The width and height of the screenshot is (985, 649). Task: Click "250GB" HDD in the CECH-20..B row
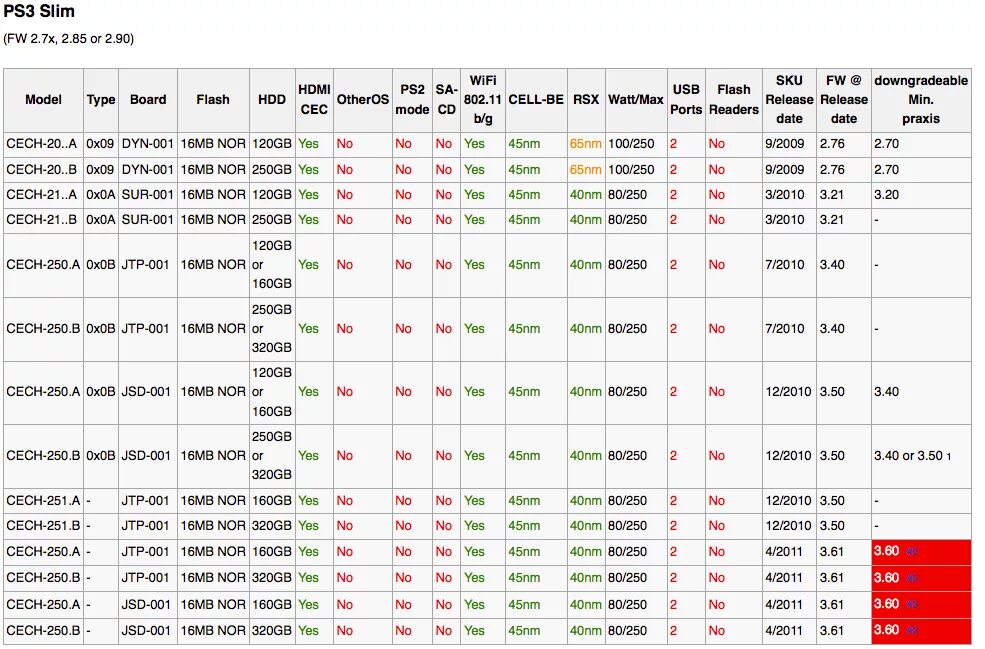coord(272,170)
